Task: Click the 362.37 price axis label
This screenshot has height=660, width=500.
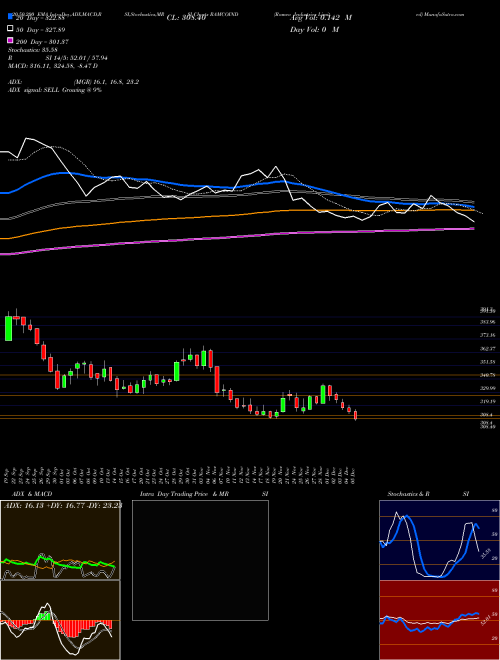Action: 488,349
